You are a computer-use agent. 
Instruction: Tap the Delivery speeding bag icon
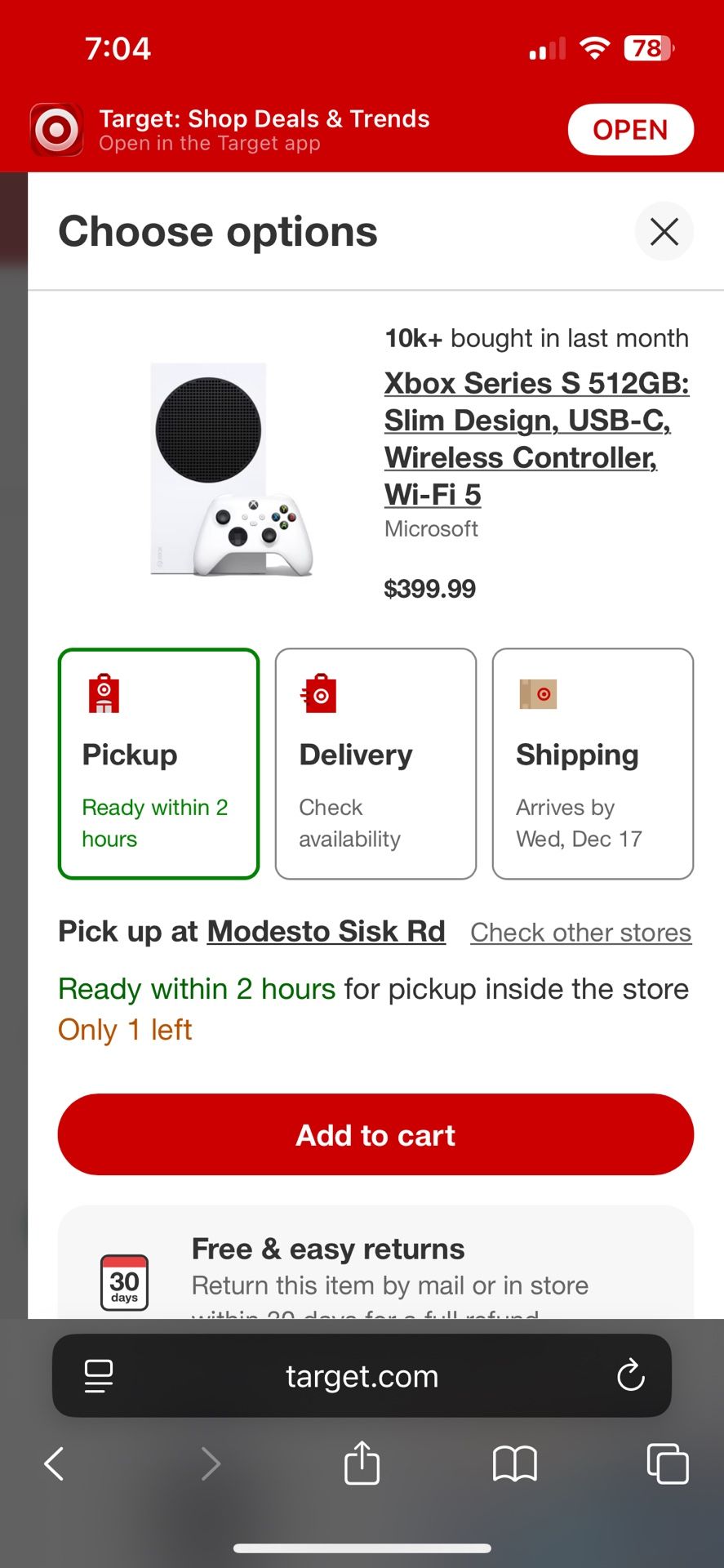pyautogui.click(x=320, y=693)
